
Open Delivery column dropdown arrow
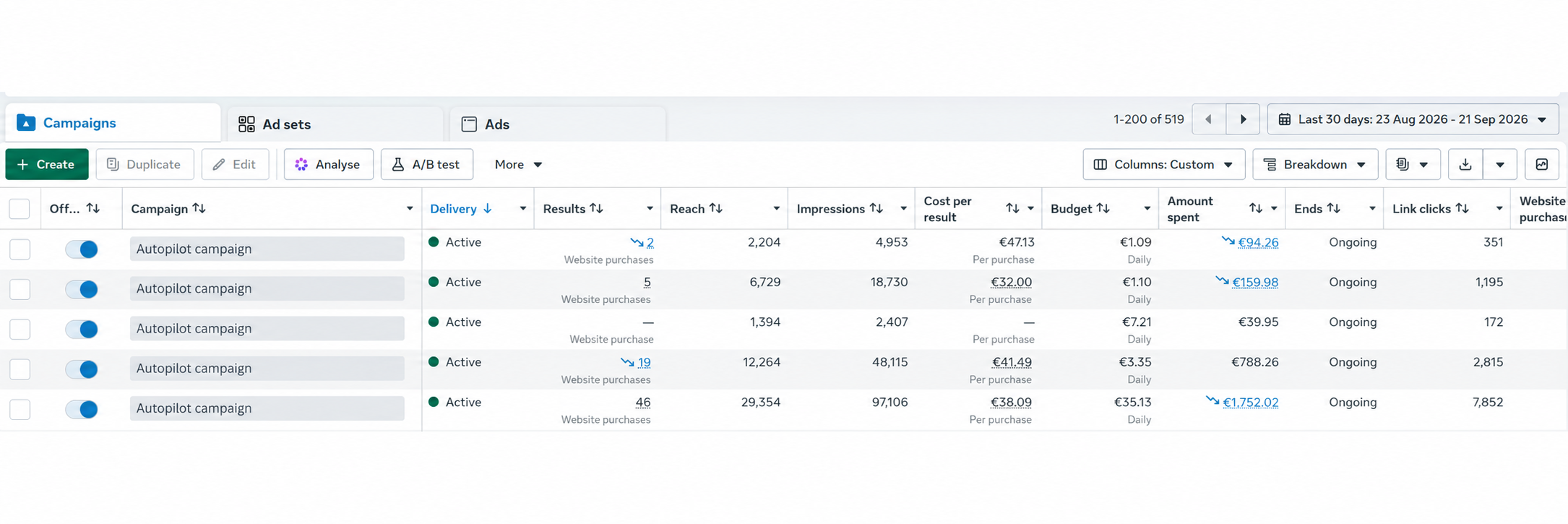(523, 209)
